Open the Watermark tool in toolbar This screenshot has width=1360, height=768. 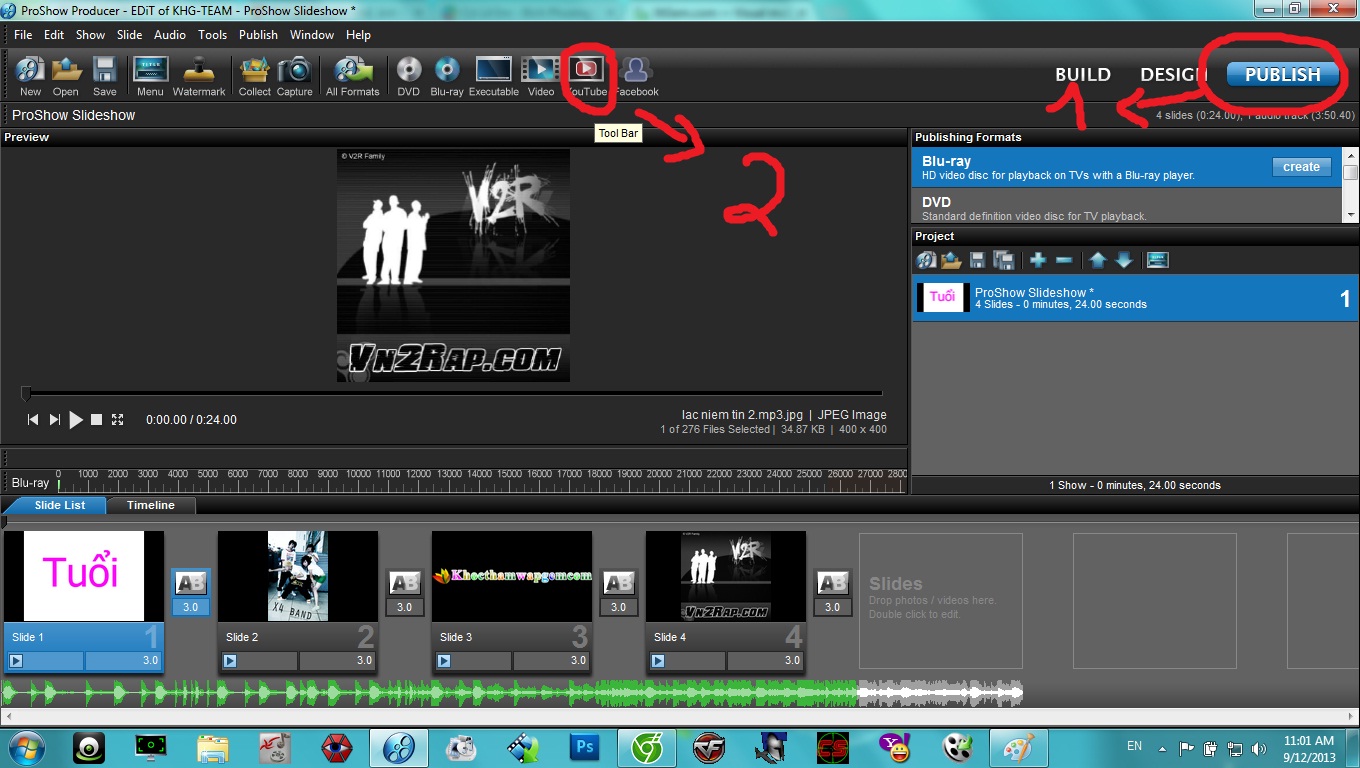coord(199,72)
